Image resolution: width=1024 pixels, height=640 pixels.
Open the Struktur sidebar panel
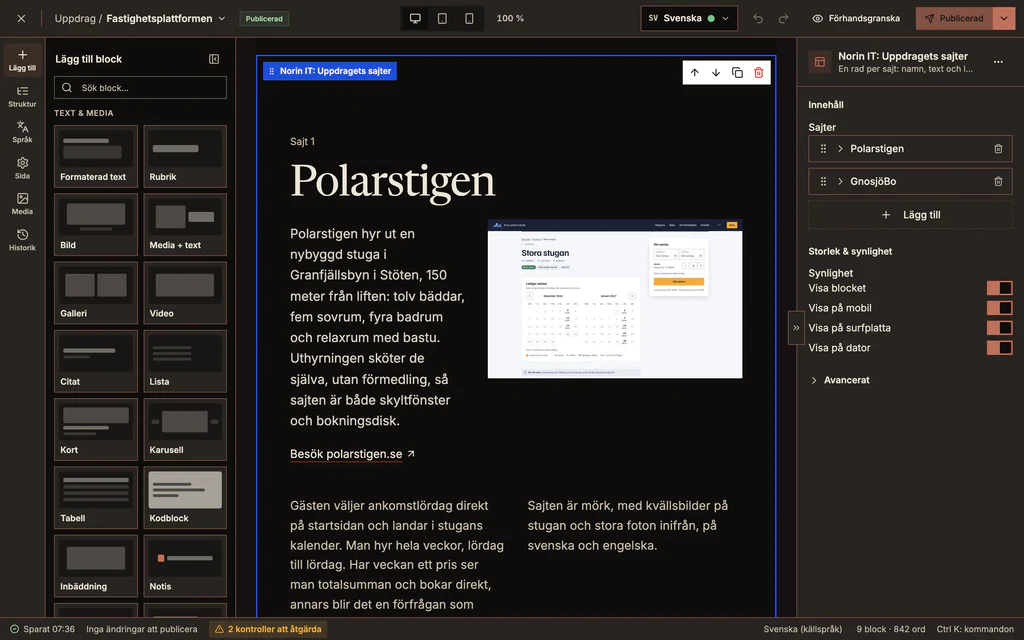tap(22, 97)
